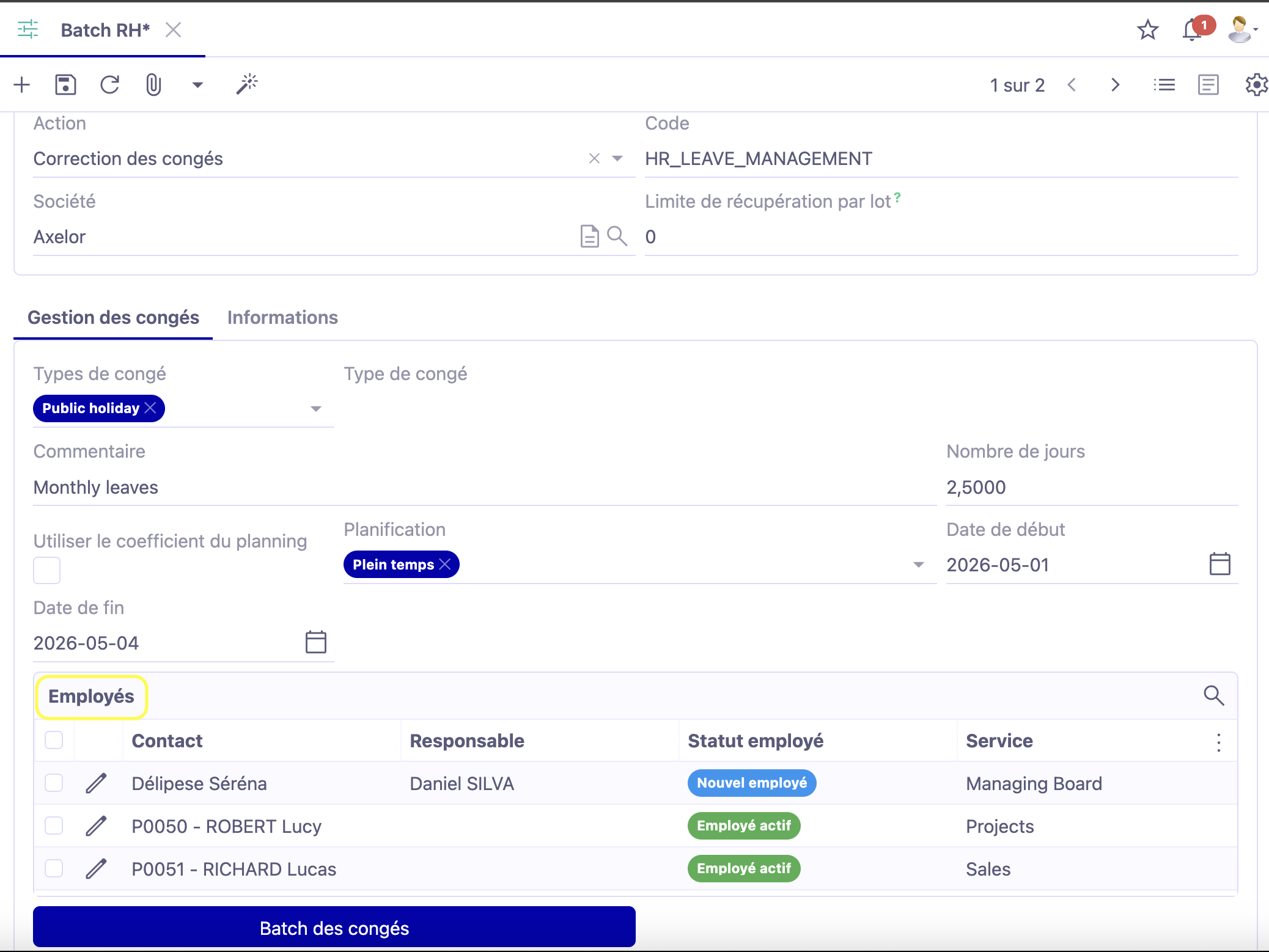This screenshot has width=1269, height=952.
Task: Navigate to the next record with the arrow
Action: click(x=1114, y=84)
